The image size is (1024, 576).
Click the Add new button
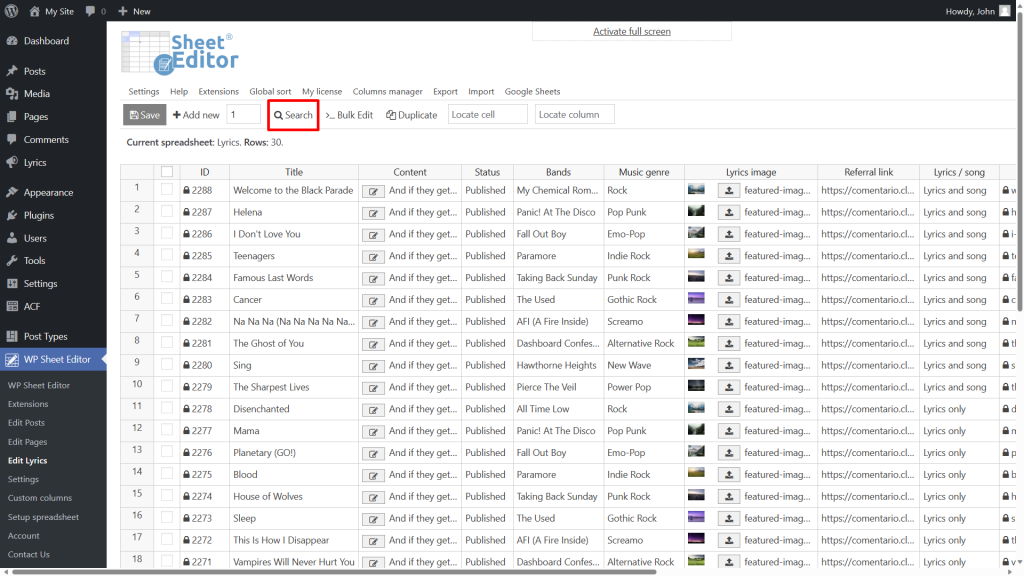pos(196,115)
